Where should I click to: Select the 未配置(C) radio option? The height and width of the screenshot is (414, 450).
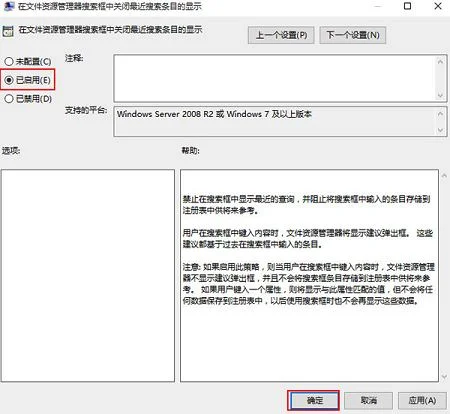(x=28, y=61)
